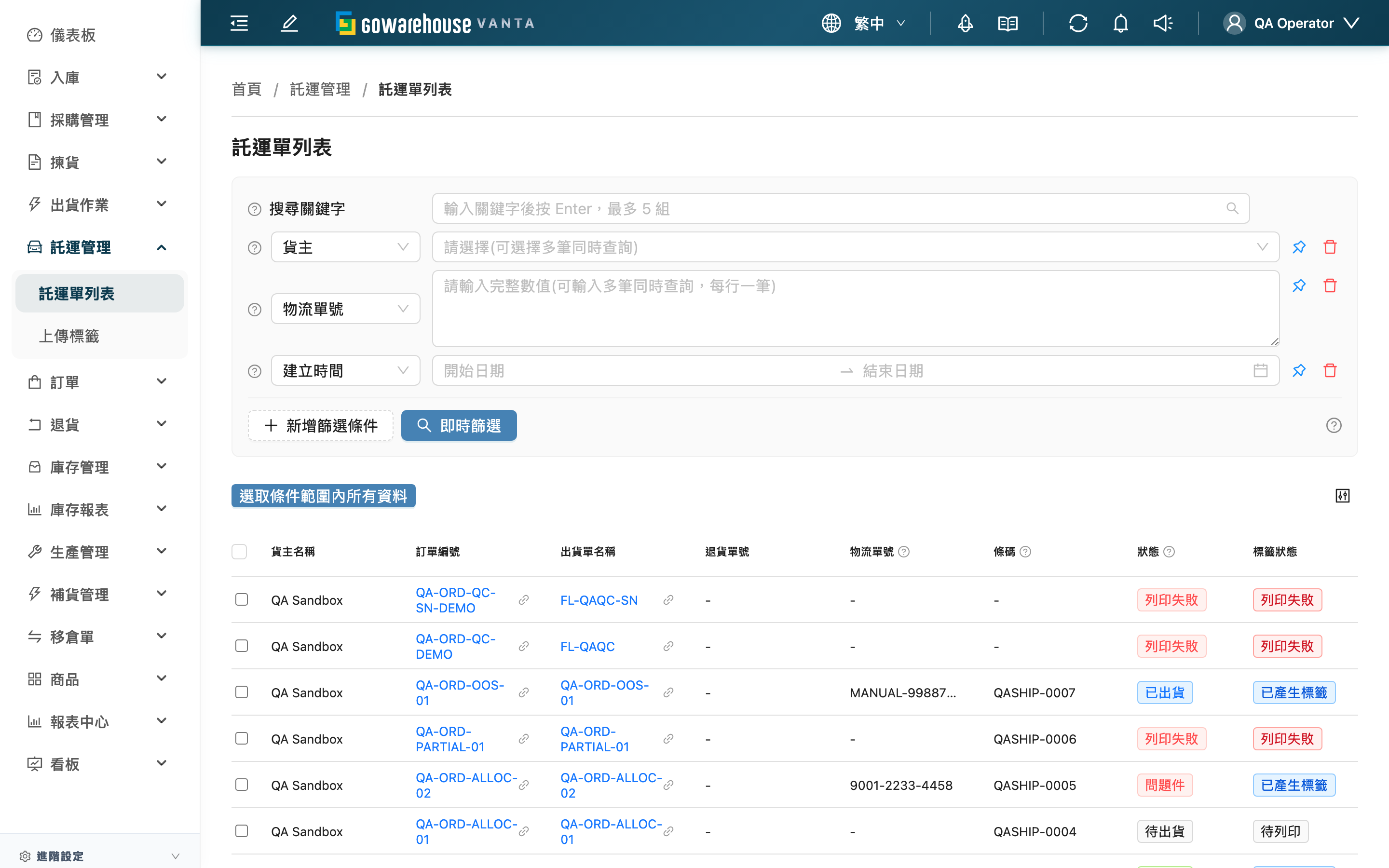The height and width of the screenshot is (868, 1389).
Task: Click the 即時篩選 button
Action: [459, 425]
